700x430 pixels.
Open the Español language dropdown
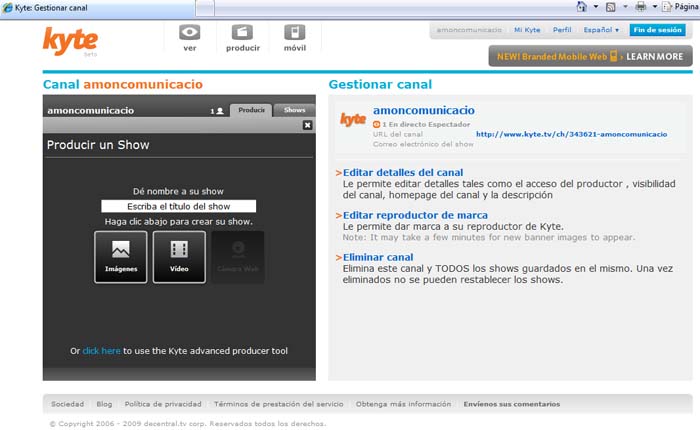point(601,30)
